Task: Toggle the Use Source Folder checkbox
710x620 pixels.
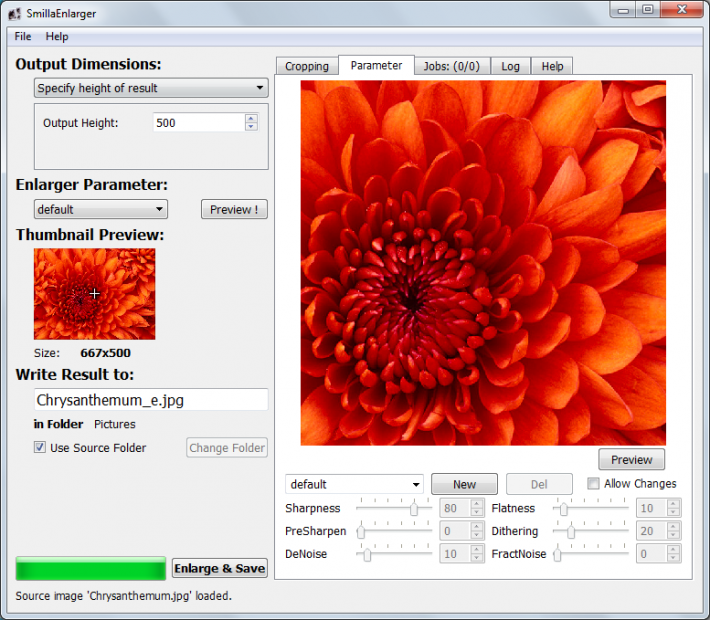Action: 40,447
